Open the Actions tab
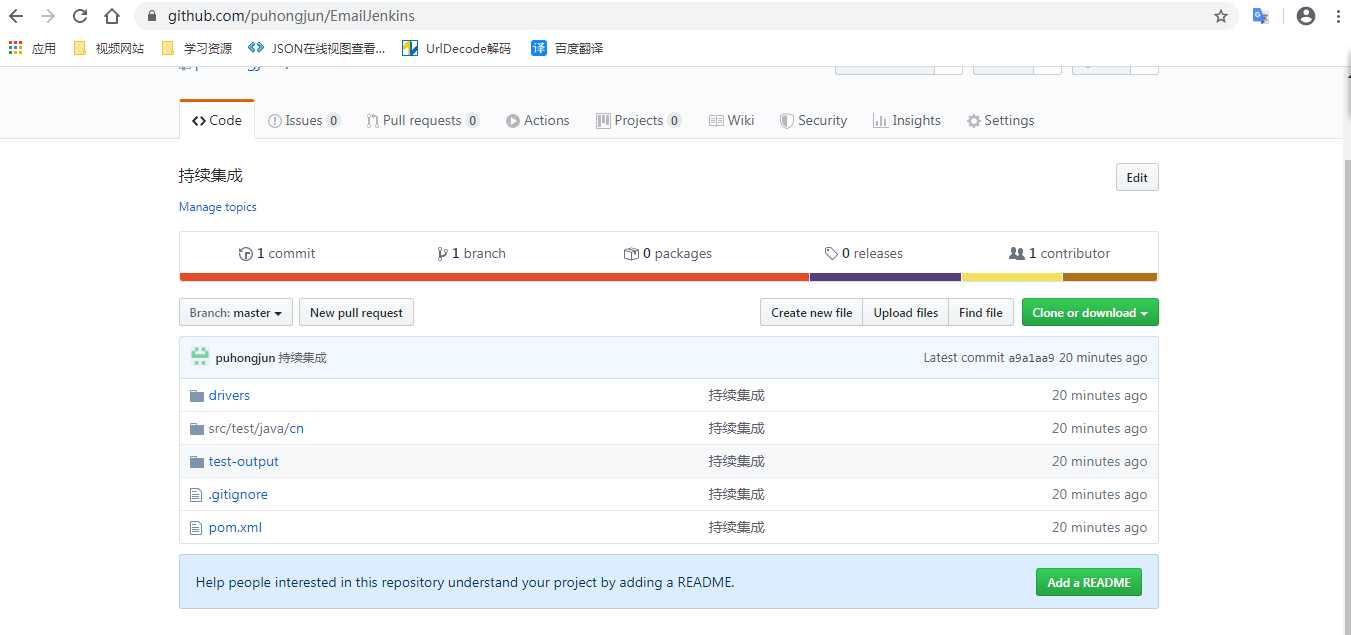This screenshot has height=635, width=1351. pos(538,120)
